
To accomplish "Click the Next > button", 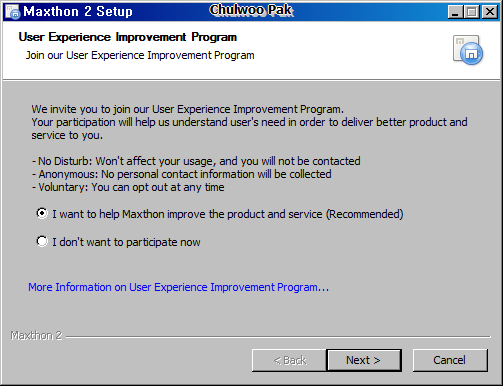I will 364,360.
